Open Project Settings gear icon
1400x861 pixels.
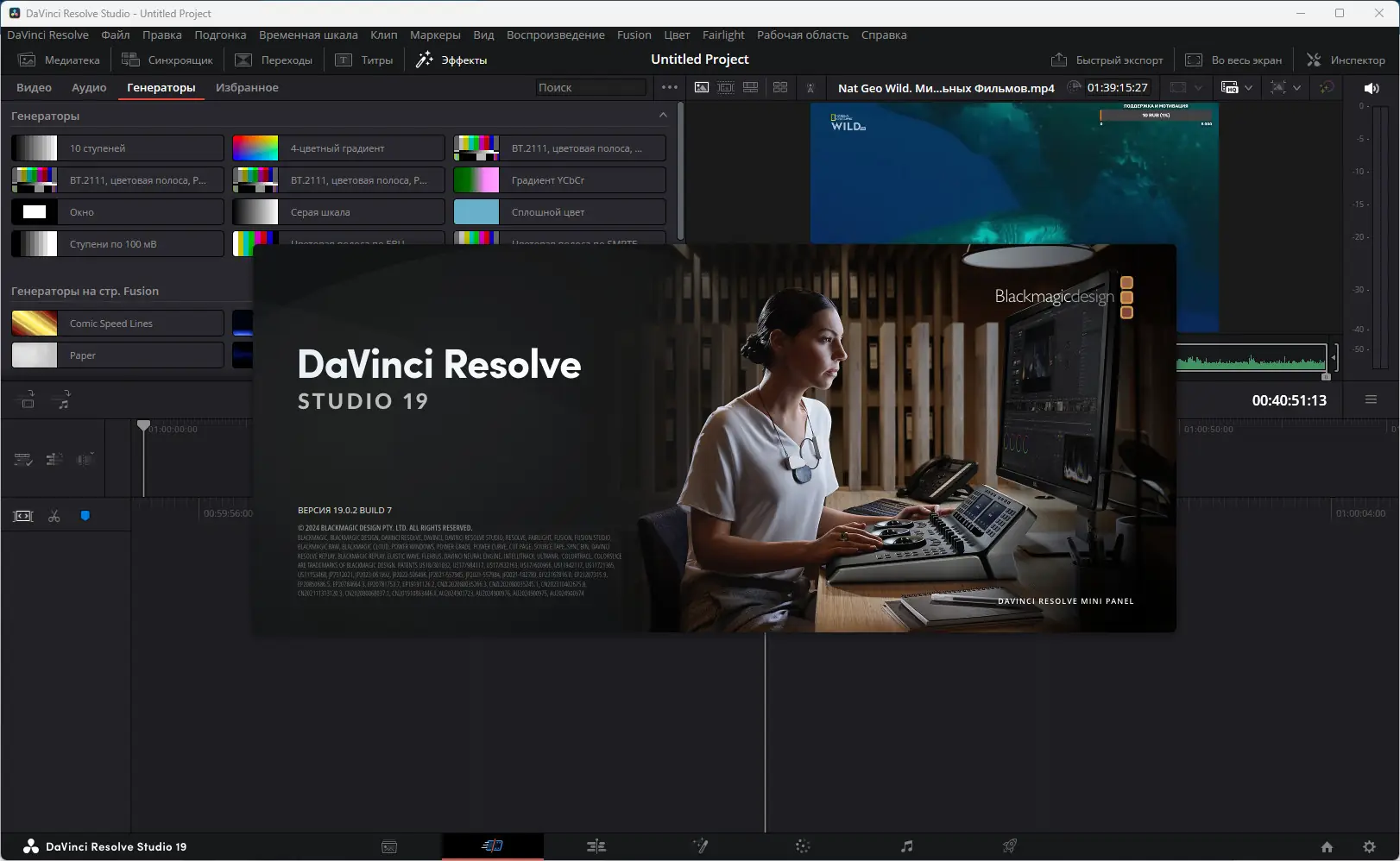click(x=1369, y=847)
